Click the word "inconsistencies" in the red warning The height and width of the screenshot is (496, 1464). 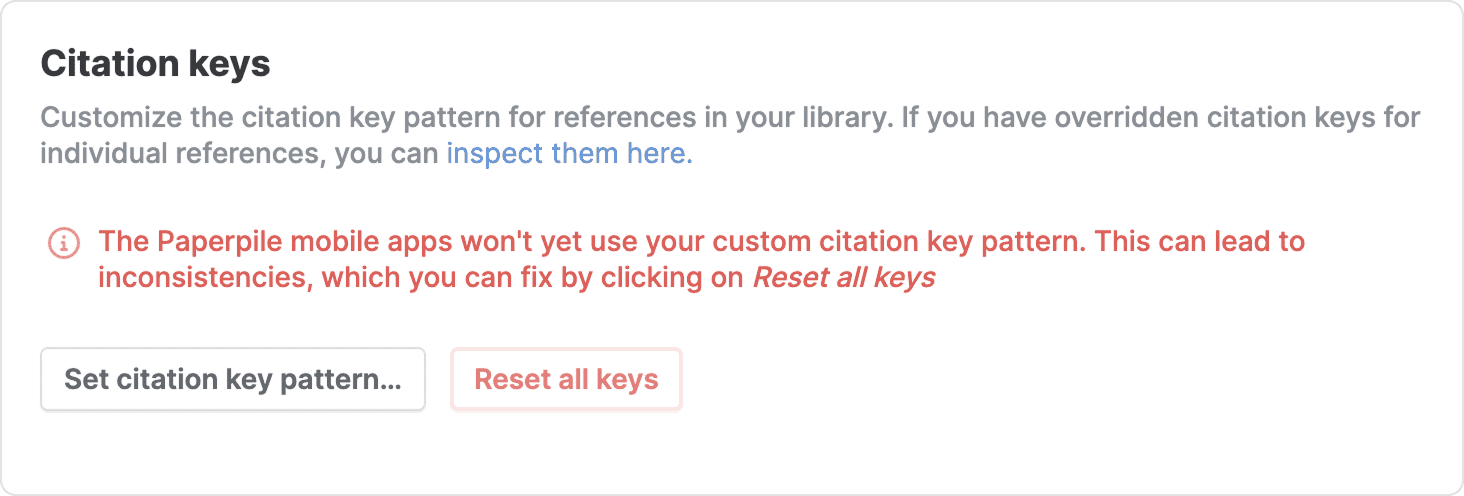206,277
